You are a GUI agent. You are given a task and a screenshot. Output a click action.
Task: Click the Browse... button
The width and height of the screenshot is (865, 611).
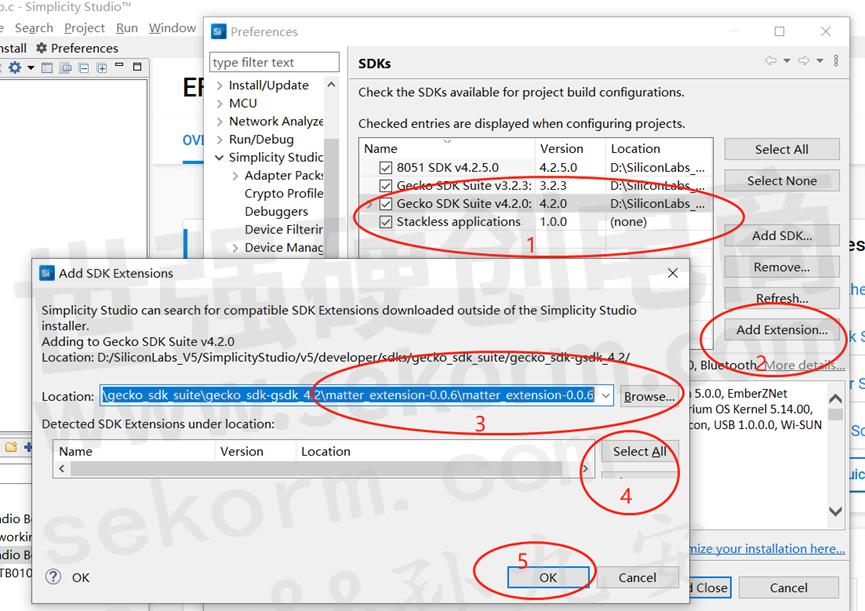[x=648, y=396]
